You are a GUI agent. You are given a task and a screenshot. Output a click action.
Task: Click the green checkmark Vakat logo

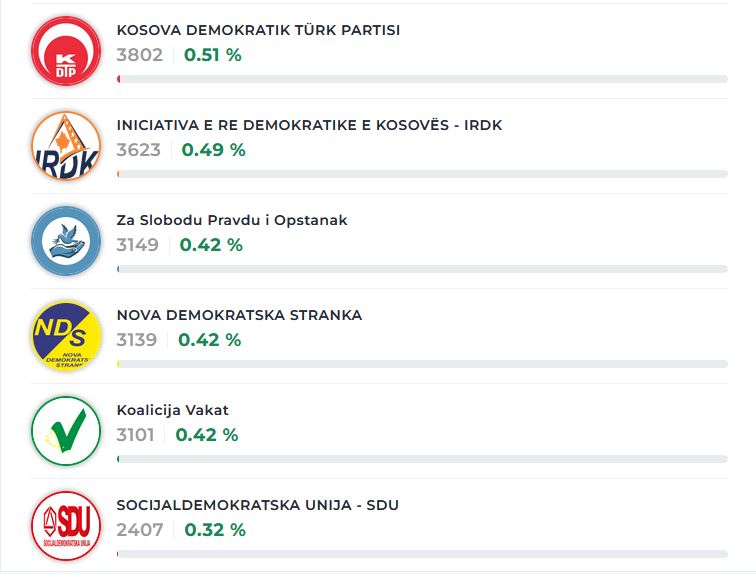click(x=66, y=430)
